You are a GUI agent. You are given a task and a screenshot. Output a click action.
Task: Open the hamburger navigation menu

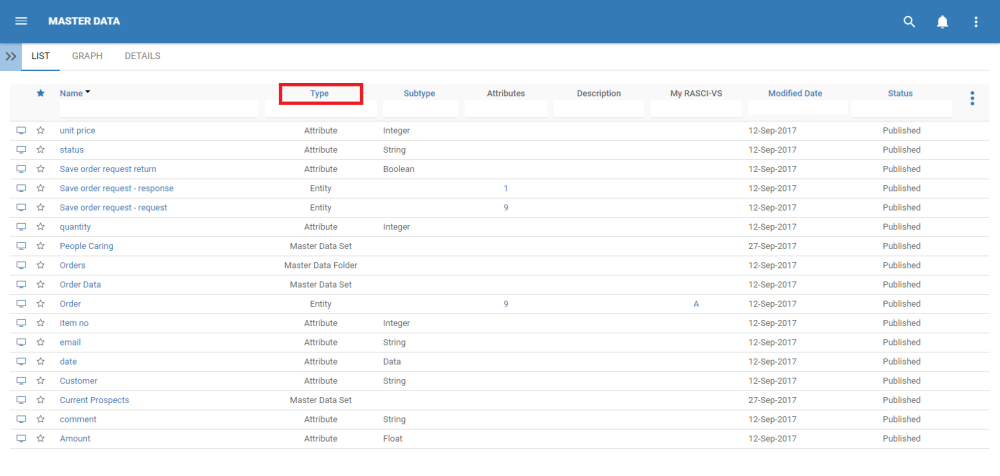tap(21, 21)
